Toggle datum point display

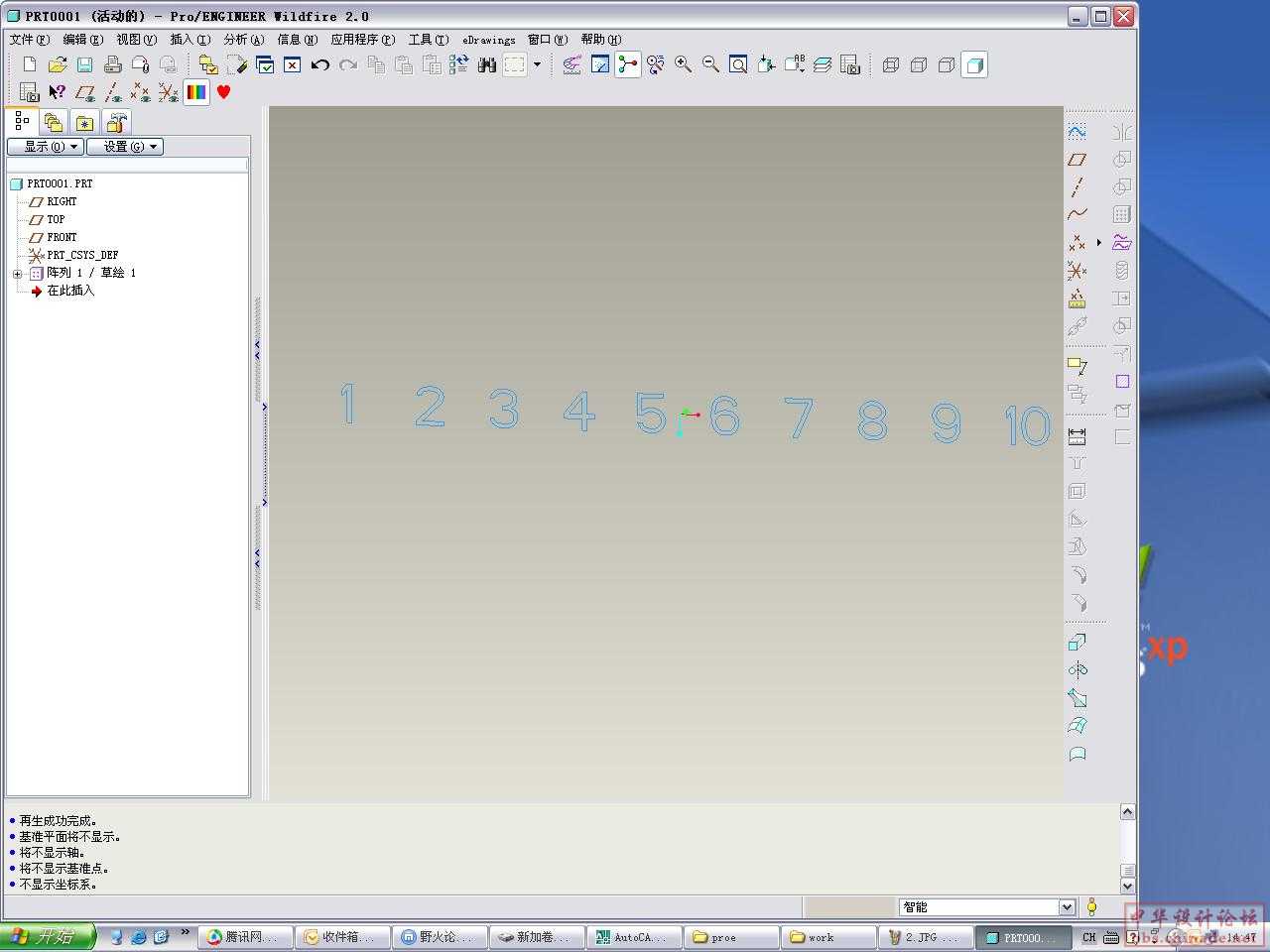[x=141, y=92]
